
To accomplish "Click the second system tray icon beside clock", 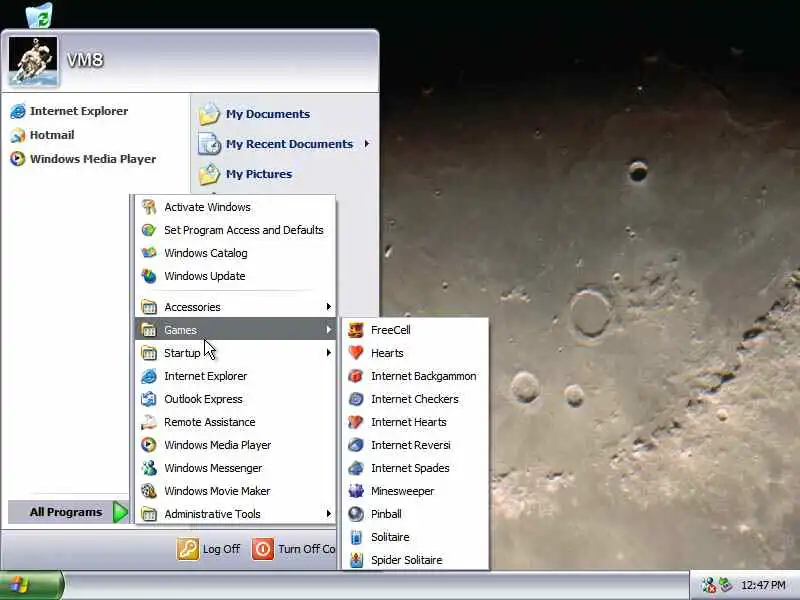I will point(725,585).
